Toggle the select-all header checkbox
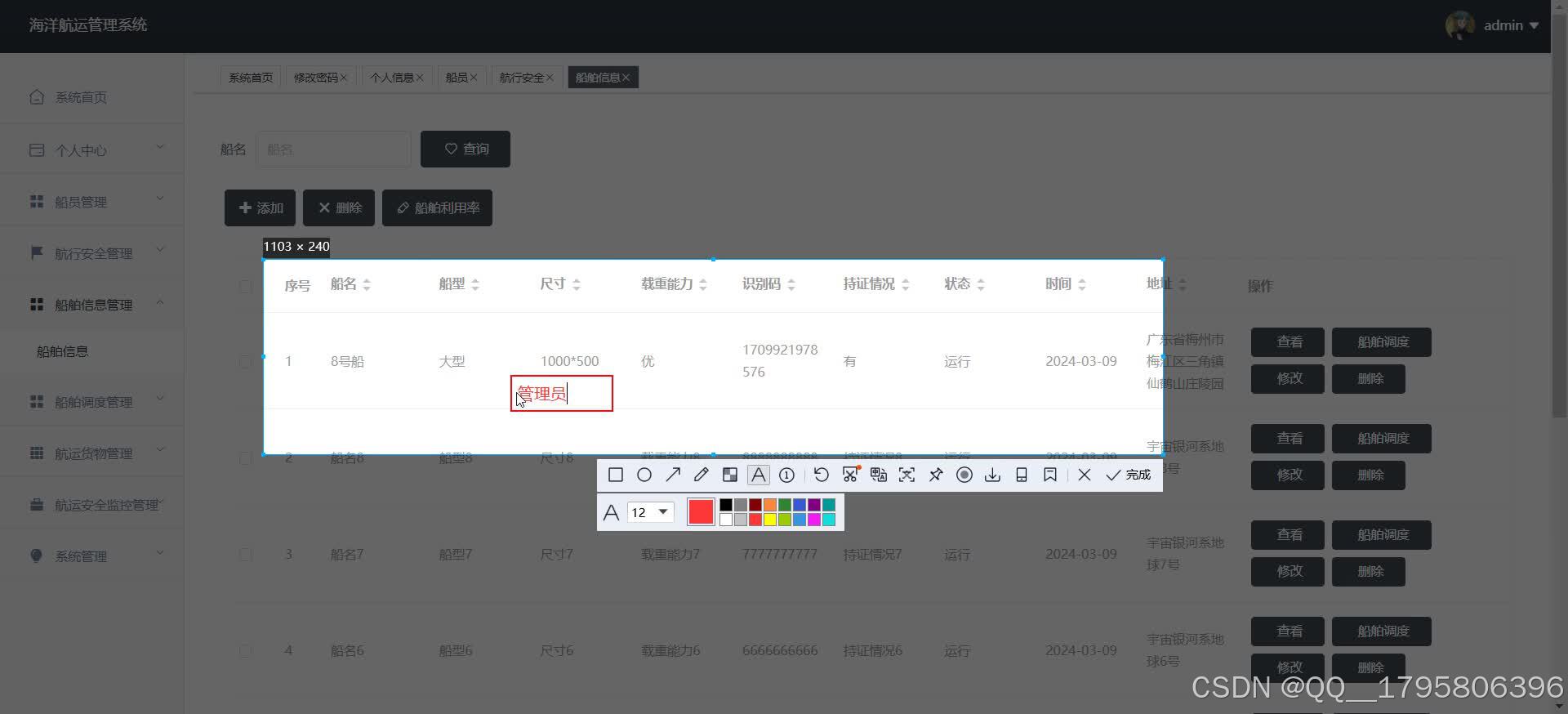Viewport: 1568px width, 714px height. (245, 286)
